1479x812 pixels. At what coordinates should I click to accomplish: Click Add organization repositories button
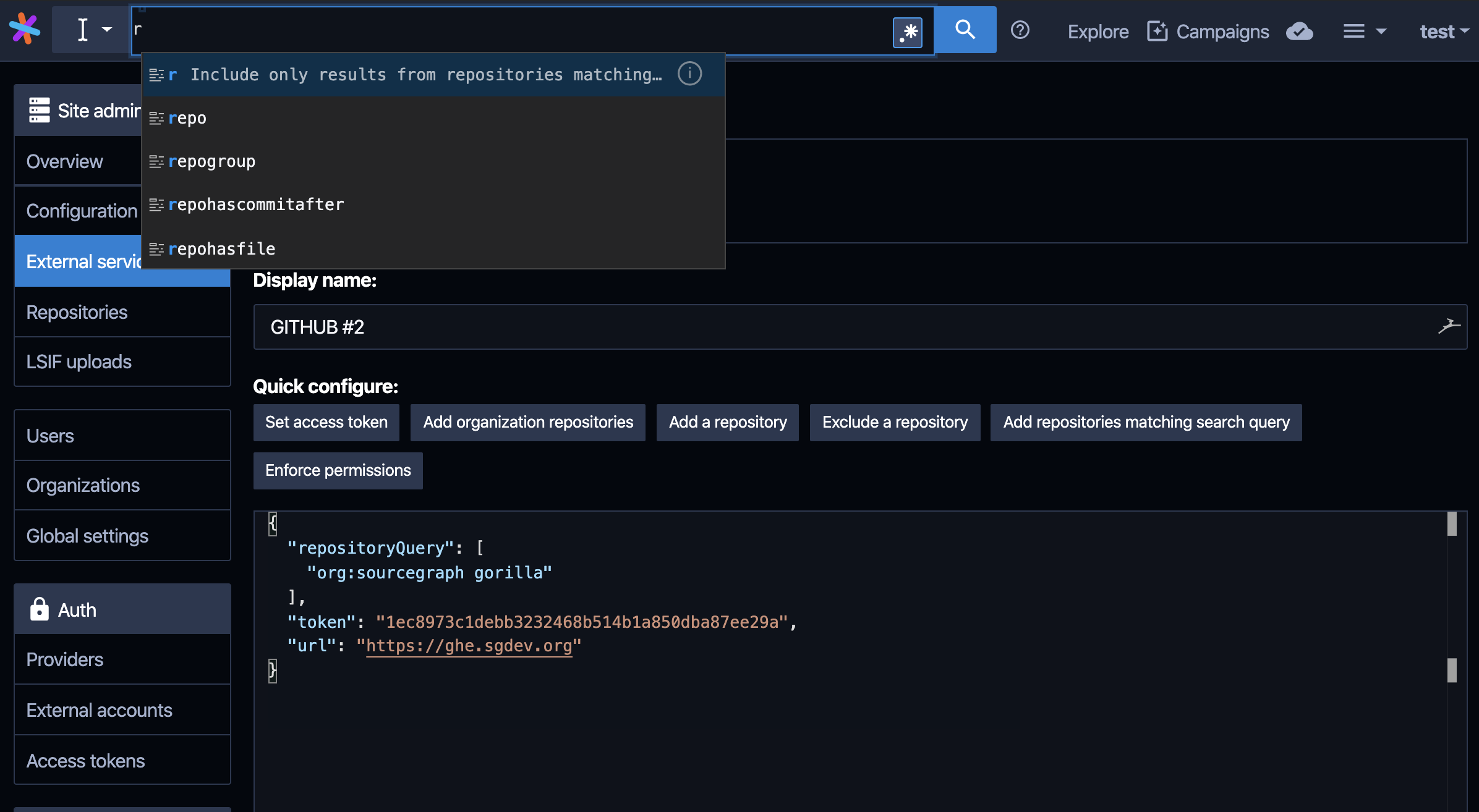coord(527,422)
